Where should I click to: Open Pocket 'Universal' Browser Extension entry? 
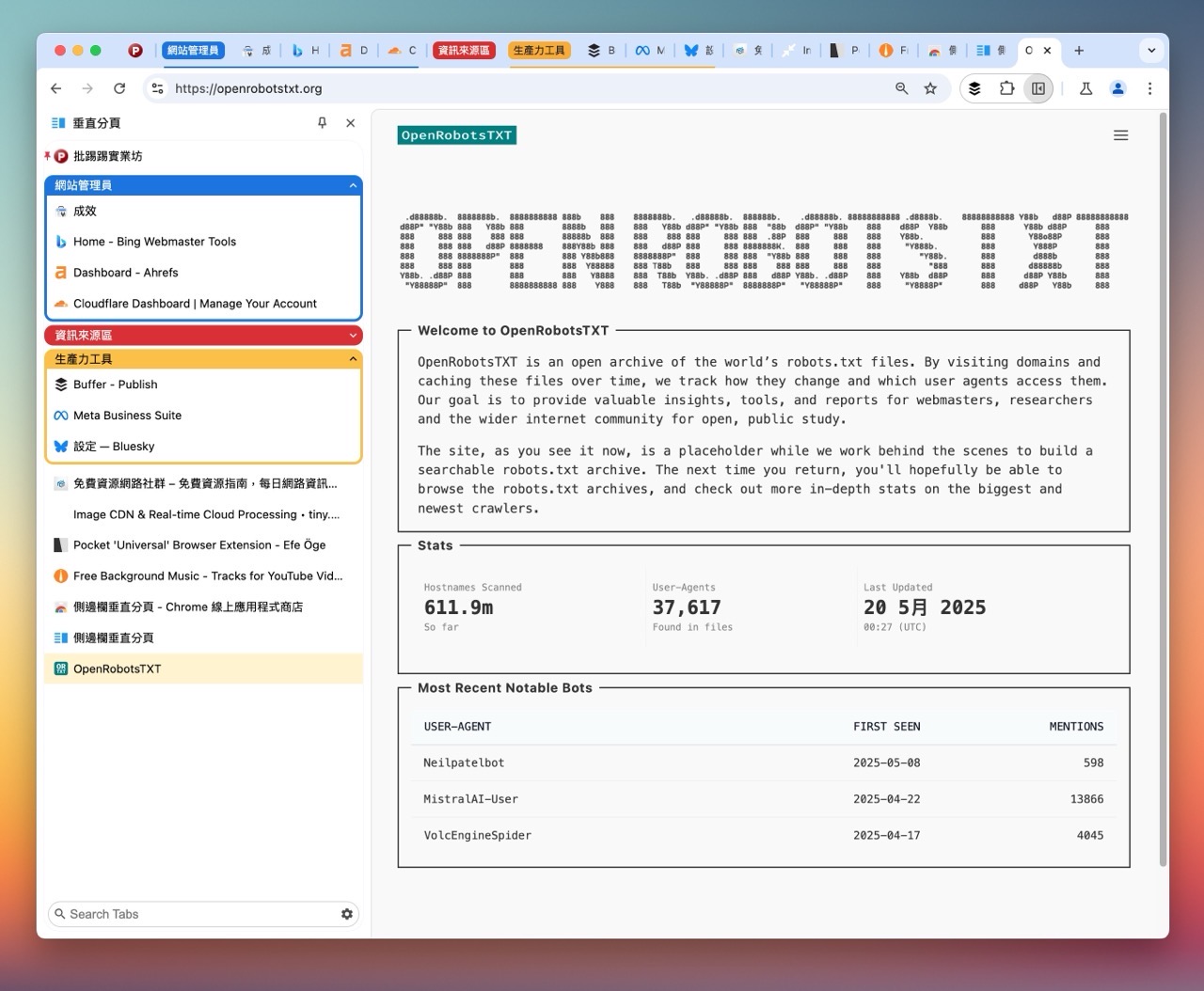(x=203, y=545)
